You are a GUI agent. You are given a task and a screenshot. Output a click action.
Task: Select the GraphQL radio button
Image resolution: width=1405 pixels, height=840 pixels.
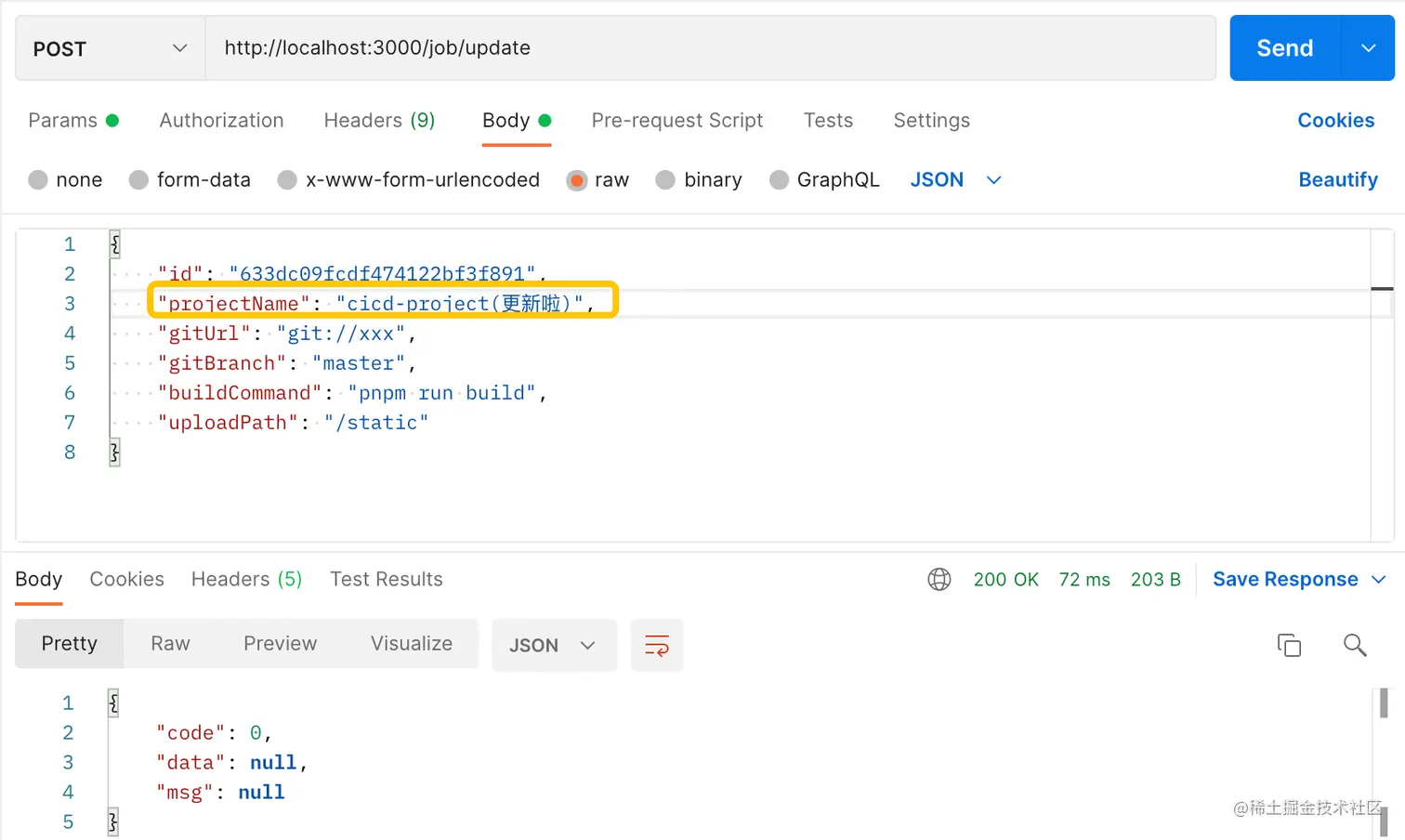tap(779, 180)
